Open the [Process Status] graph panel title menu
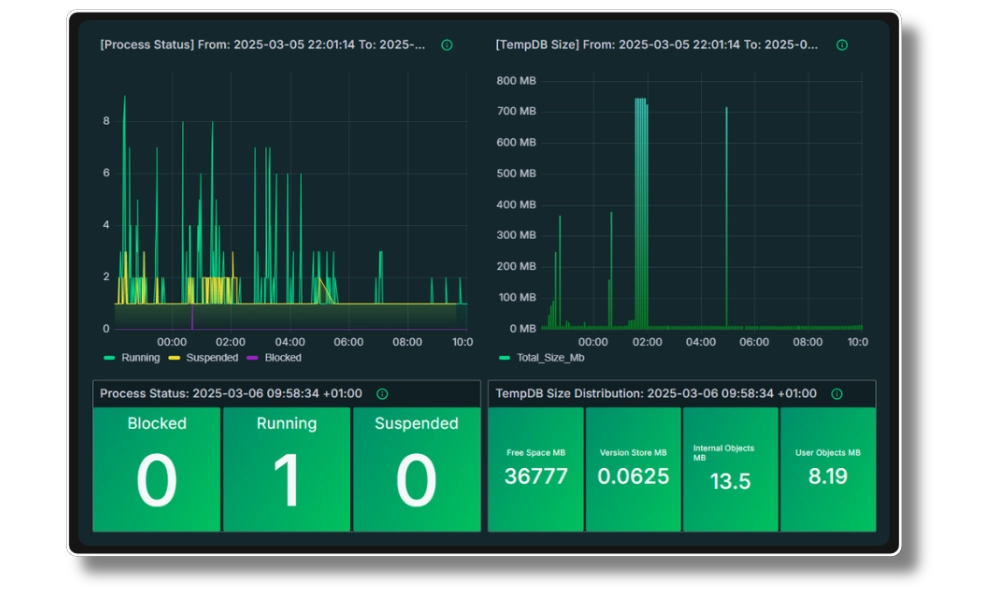 [262, 45]
